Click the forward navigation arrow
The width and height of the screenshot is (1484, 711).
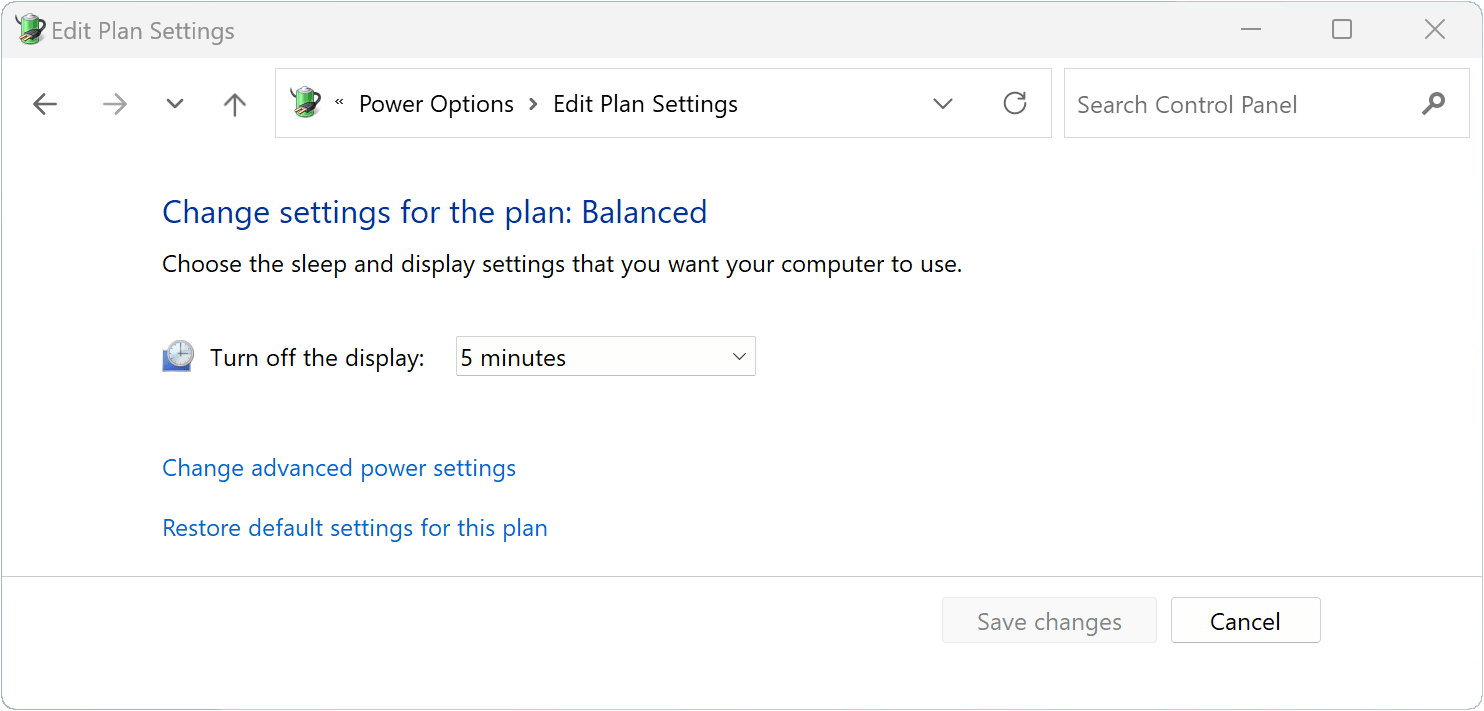[115, 104]
